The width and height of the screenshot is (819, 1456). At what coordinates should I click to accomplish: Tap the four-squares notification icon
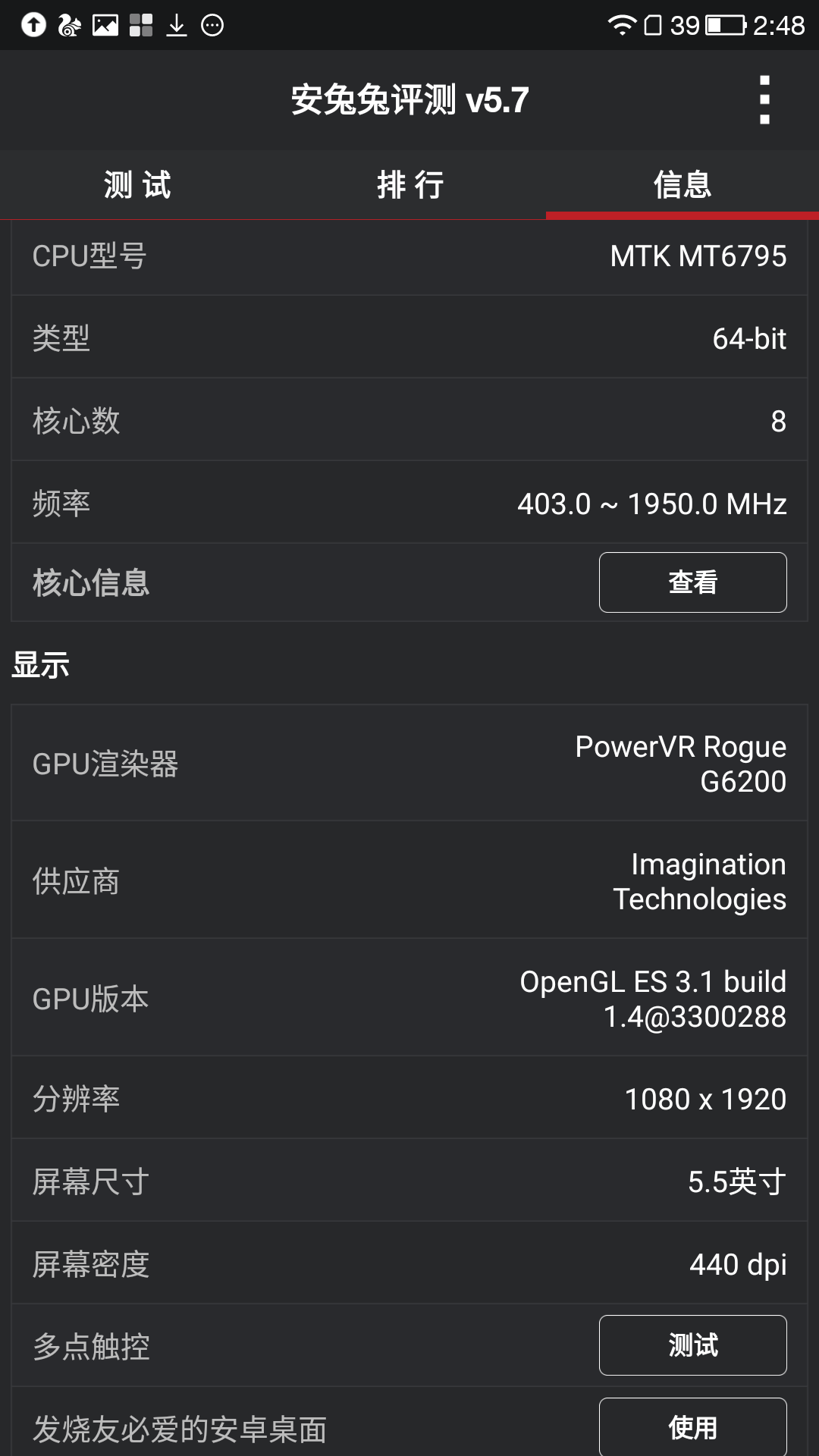(x=141, y=26)
